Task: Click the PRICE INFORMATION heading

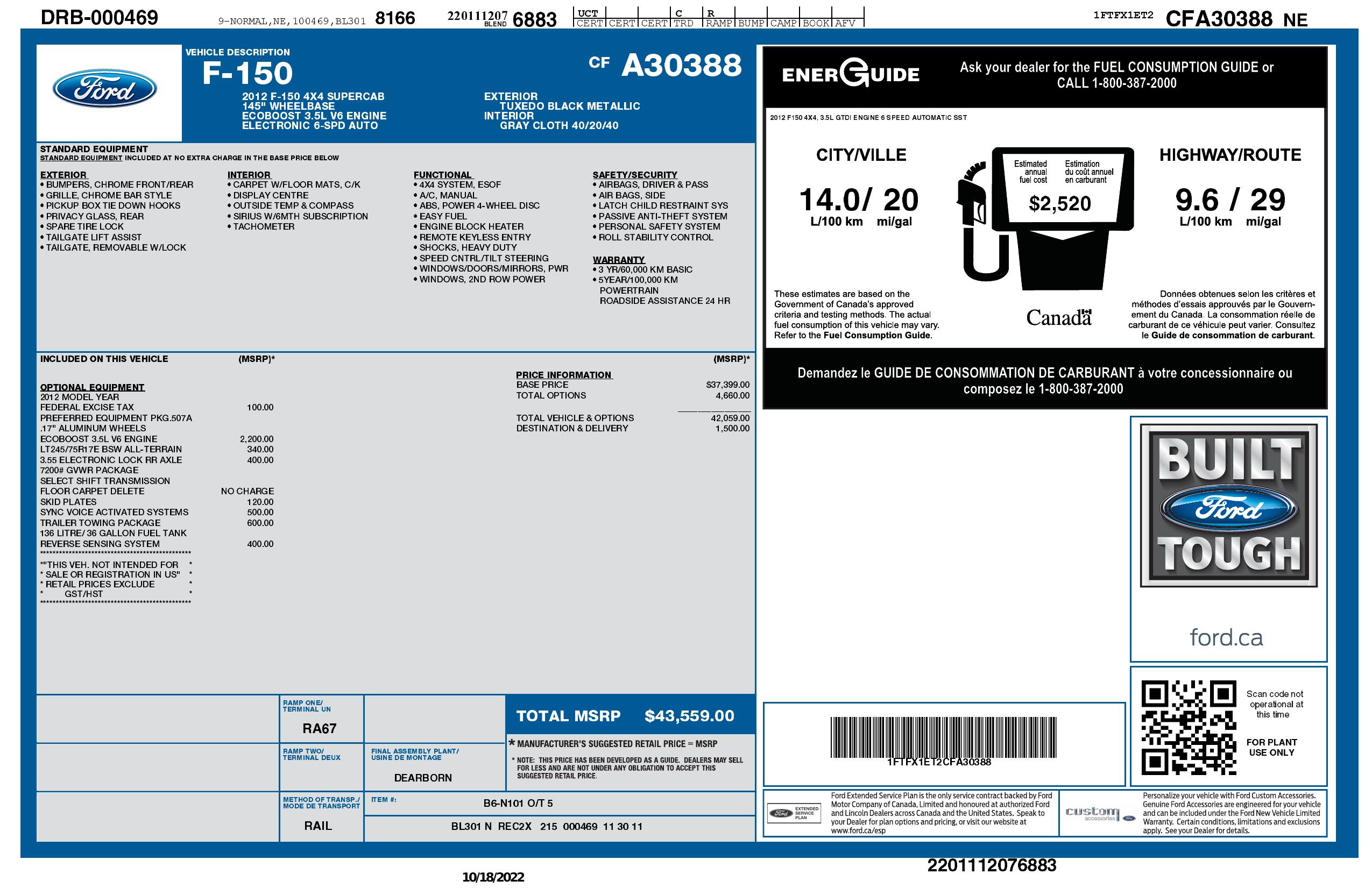Action: click(x=563, y=374)
